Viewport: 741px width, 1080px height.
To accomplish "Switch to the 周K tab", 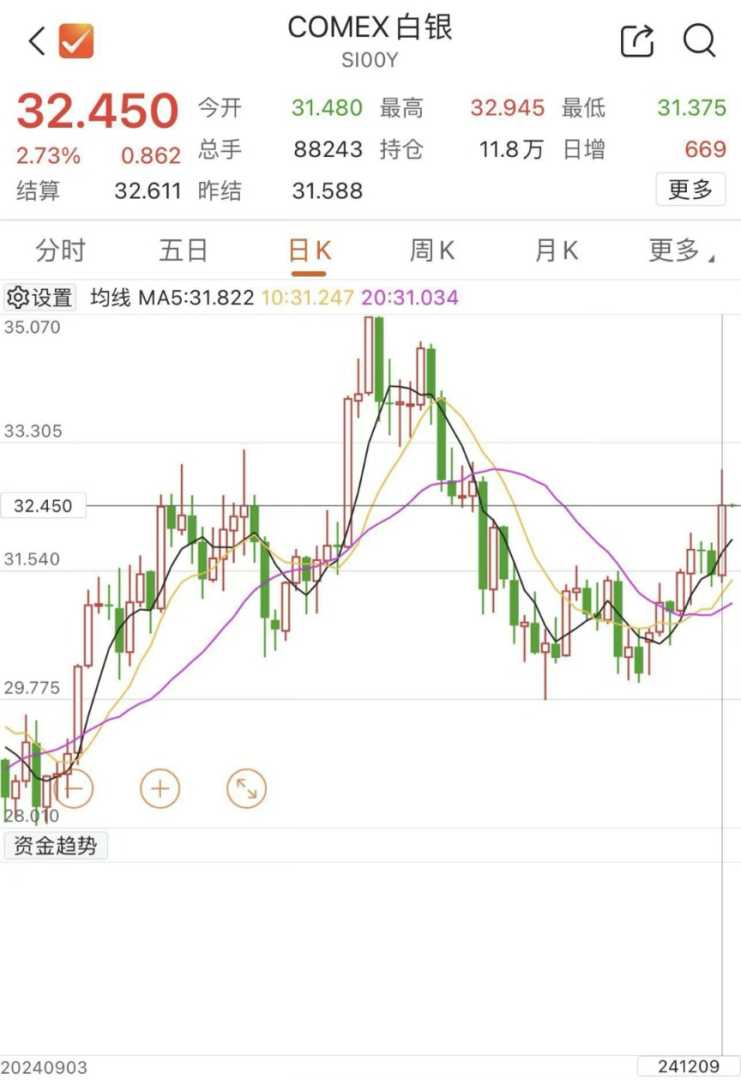I will tap(432, 251).
